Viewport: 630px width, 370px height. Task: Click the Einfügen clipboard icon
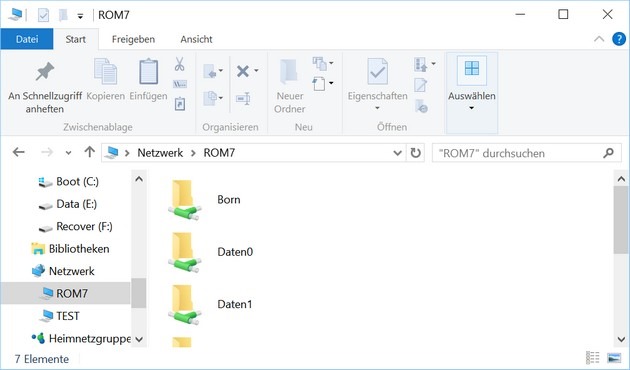pos(148,72)
